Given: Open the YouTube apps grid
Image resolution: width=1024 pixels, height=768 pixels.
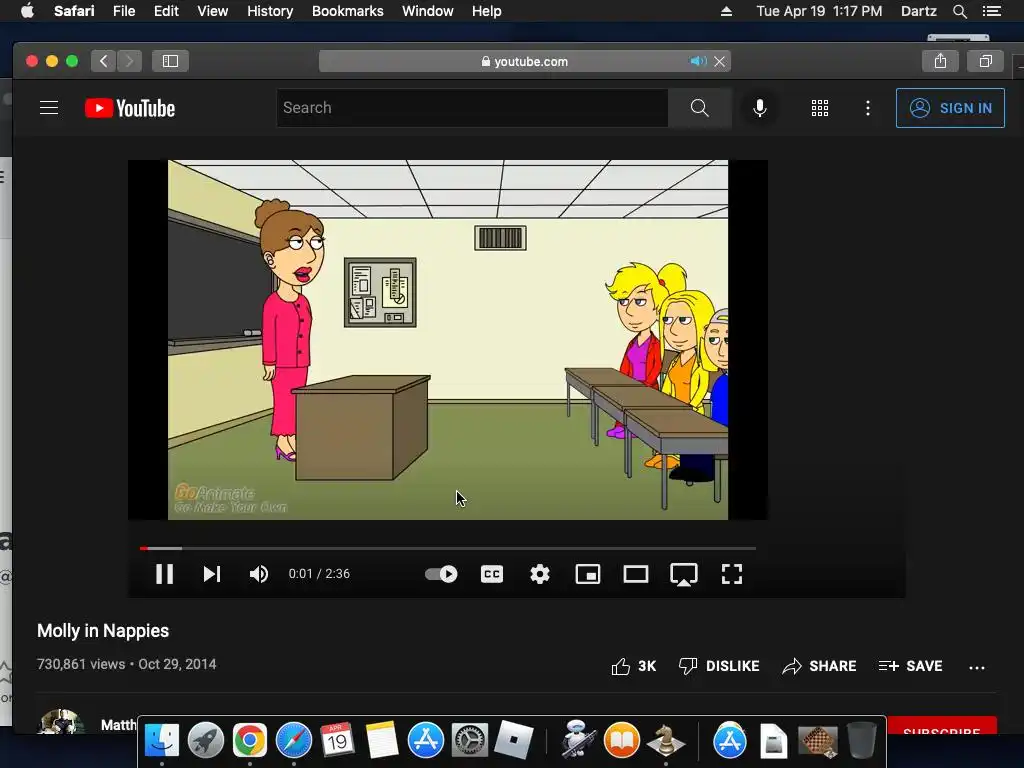Looking at the screenshot, I should point(820,108).
